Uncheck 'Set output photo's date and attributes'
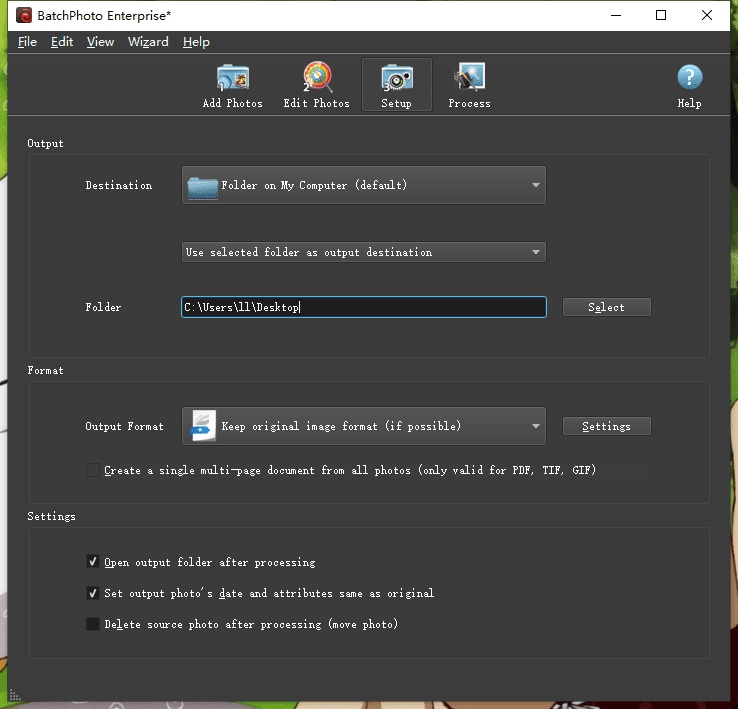The image size is (738, 709). coord(93,593)
